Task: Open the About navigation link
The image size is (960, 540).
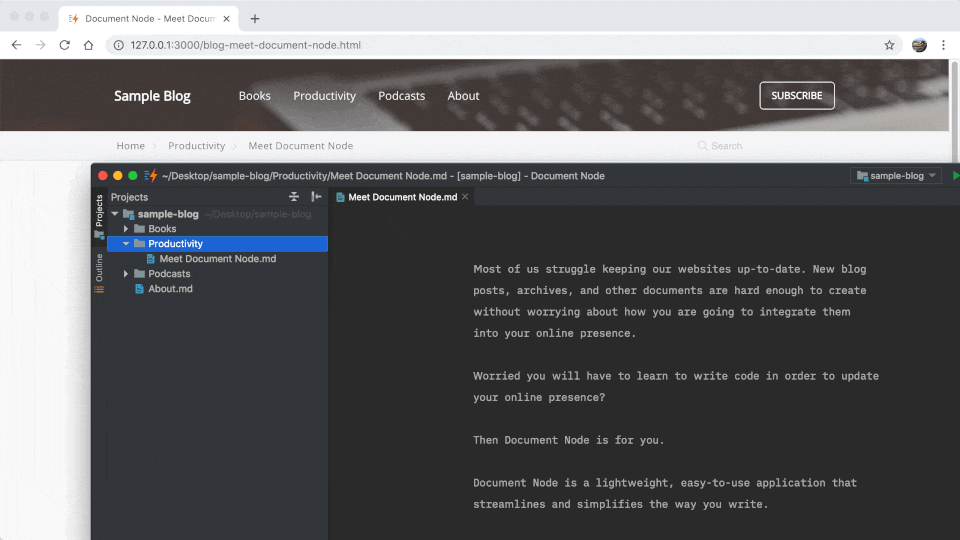Action: (463, 96)
